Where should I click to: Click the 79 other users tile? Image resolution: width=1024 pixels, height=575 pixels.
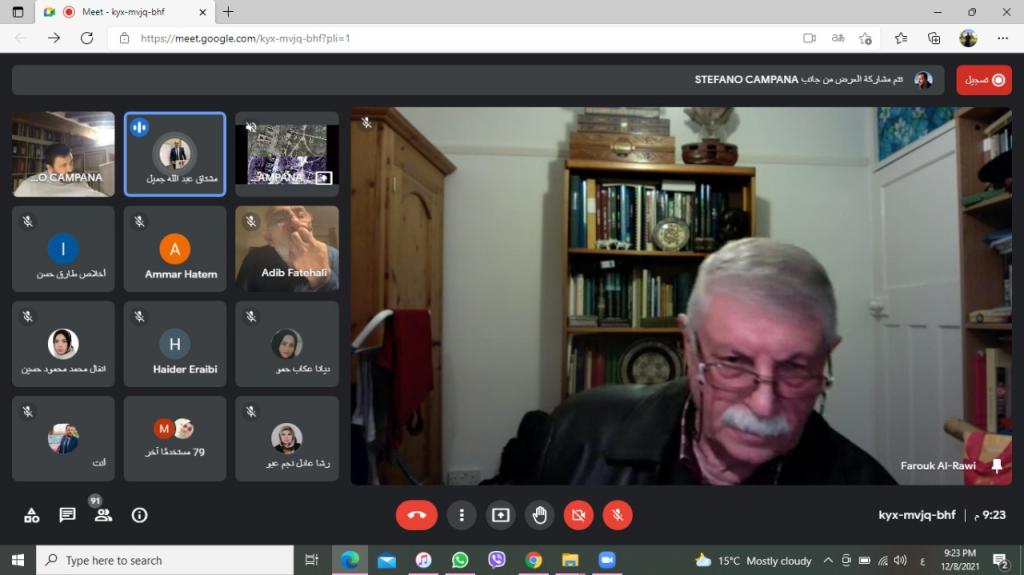175,438
